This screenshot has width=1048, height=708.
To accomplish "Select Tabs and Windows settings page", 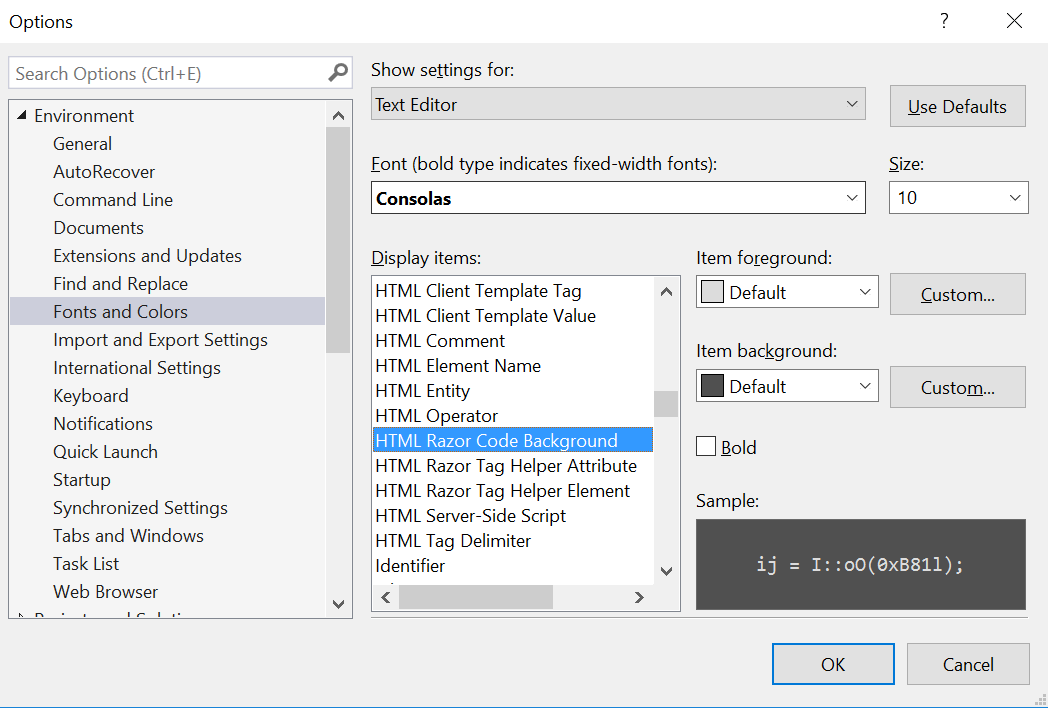I will coord(128,536).
